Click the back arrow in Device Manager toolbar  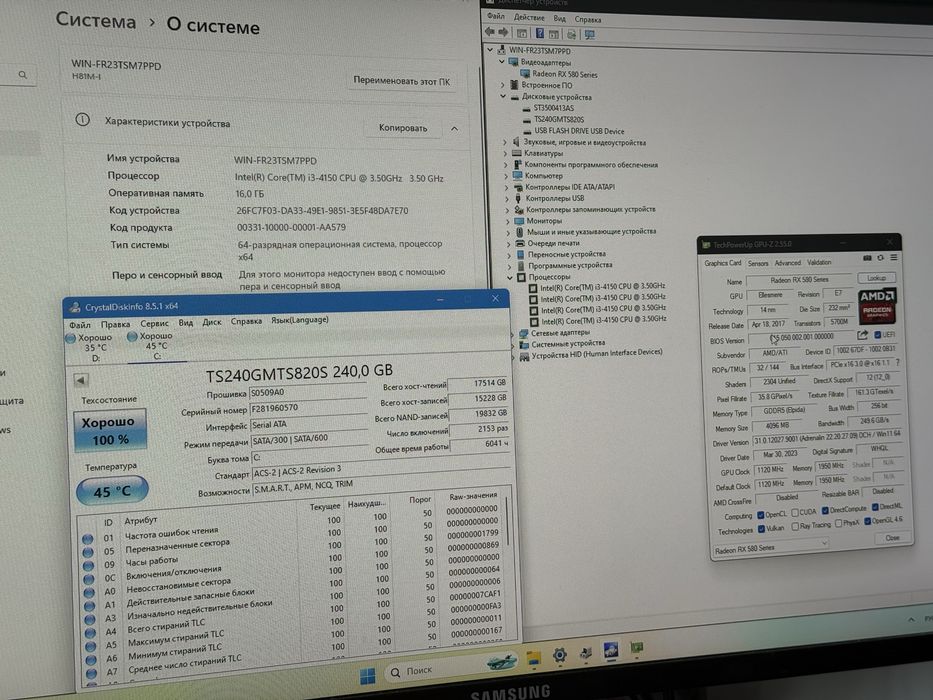click(490, 32)
